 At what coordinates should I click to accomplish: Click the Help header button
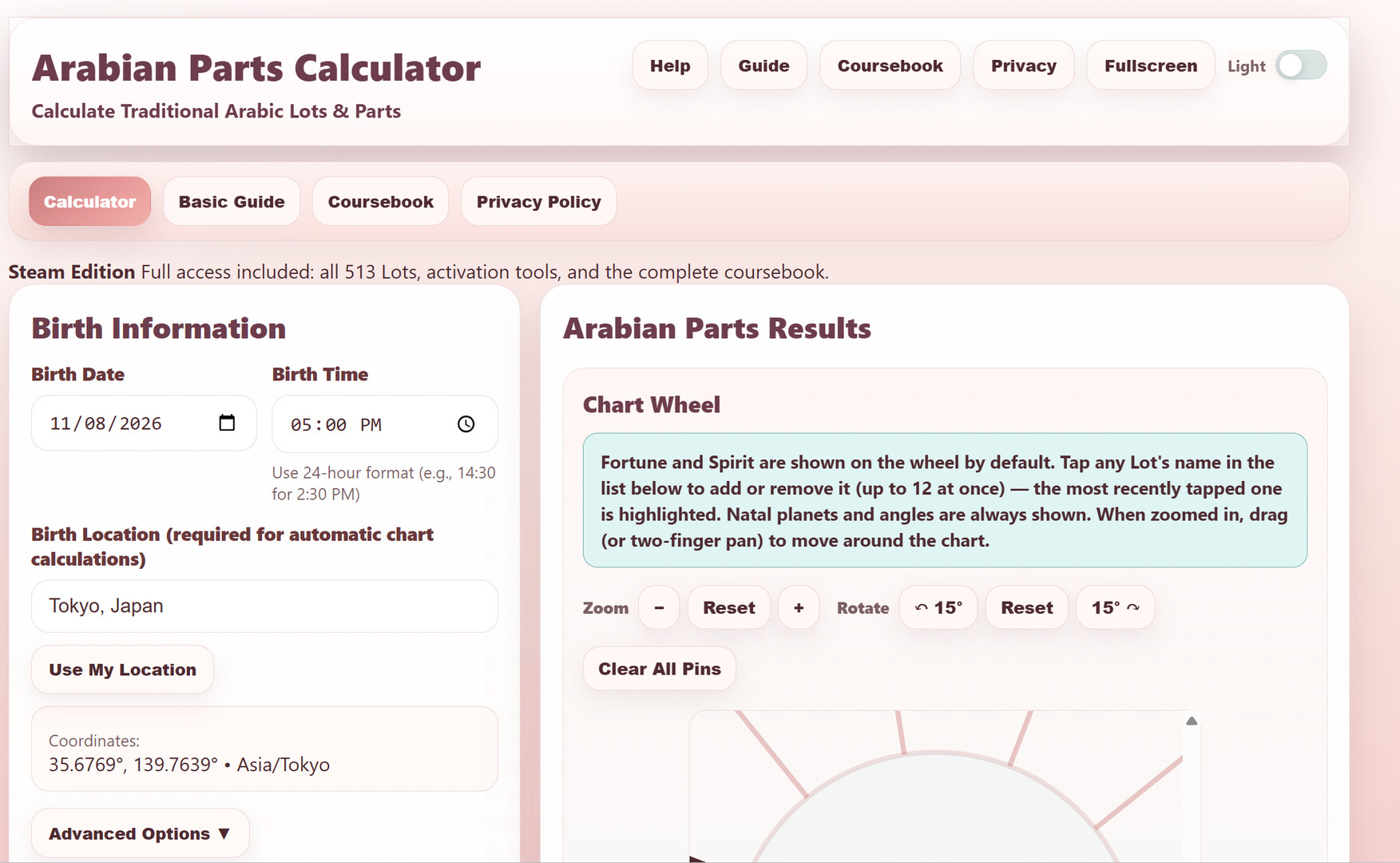coord(670,66)
